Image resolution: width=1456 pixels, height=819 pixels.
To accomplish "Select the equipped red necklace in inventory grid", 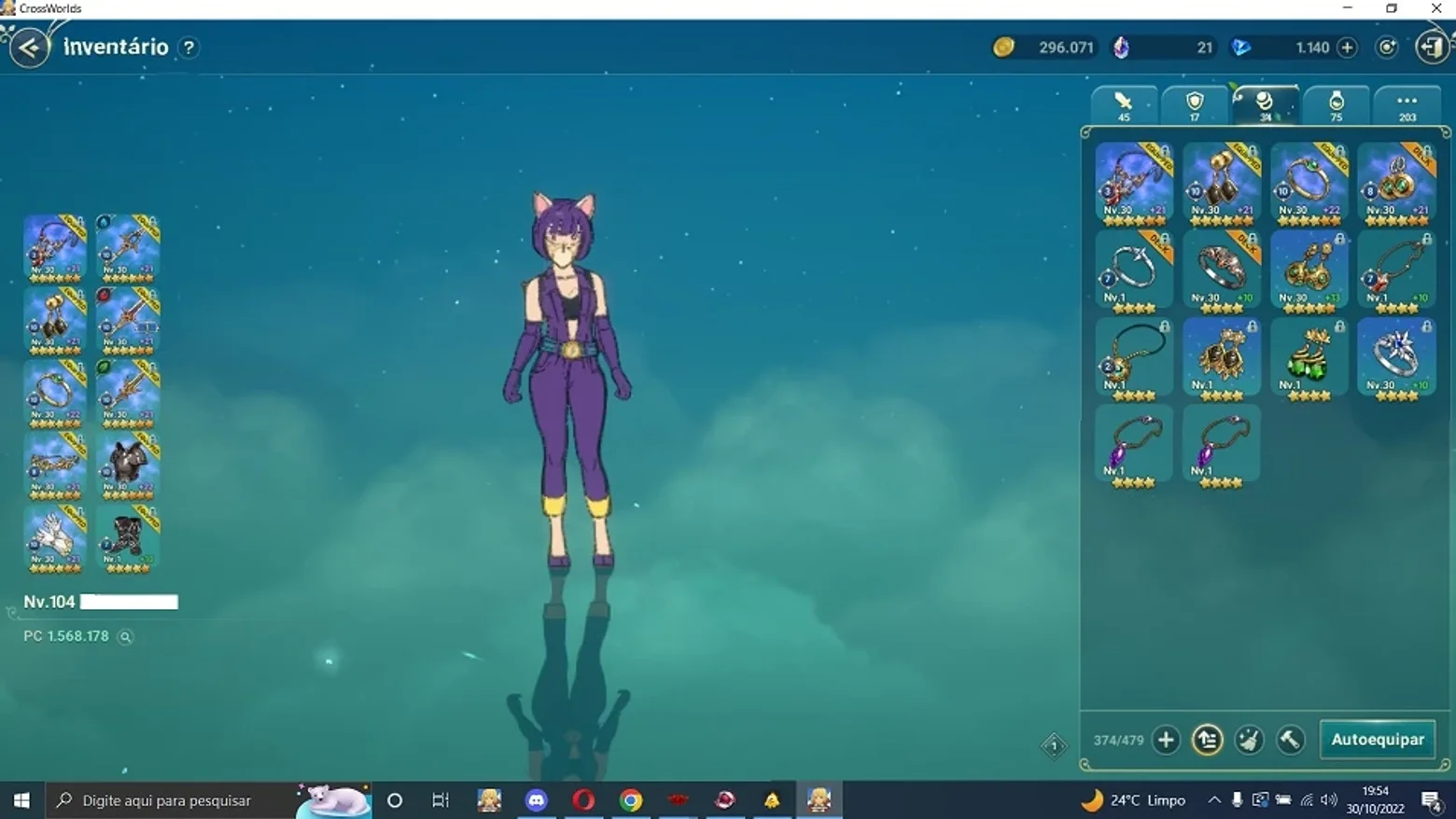I will [1134, 184].
